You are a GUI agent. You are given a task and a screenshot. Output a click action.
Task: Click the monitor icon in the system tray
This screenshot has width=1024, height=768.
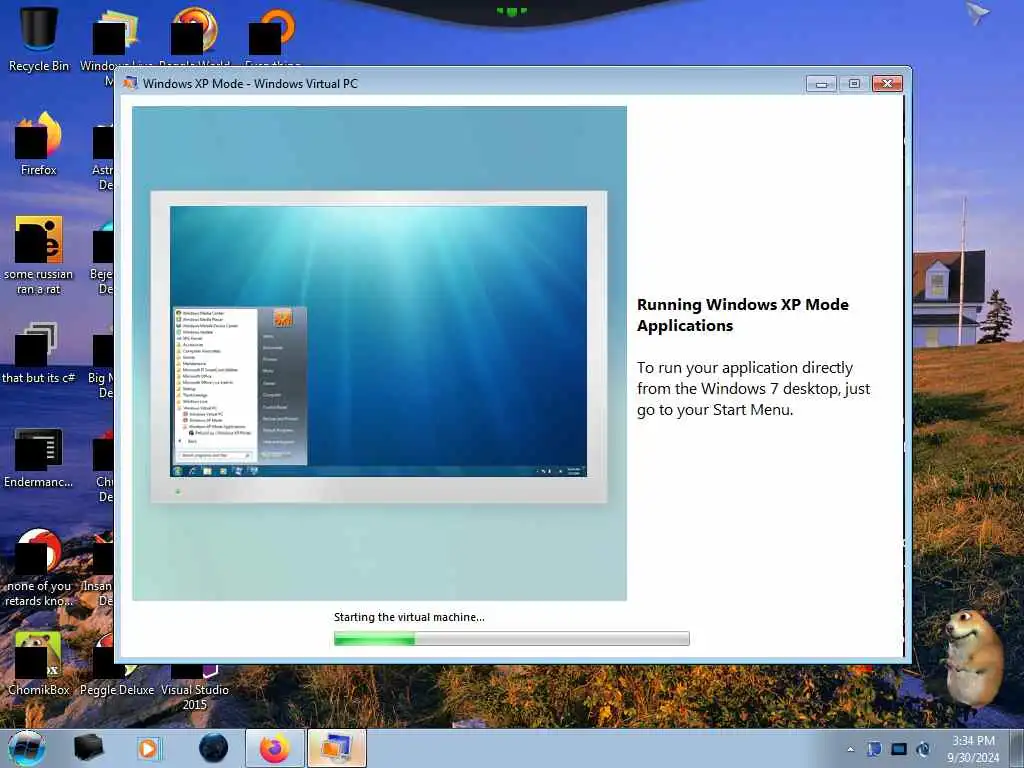pyautogui.click(x=899, y=749)
